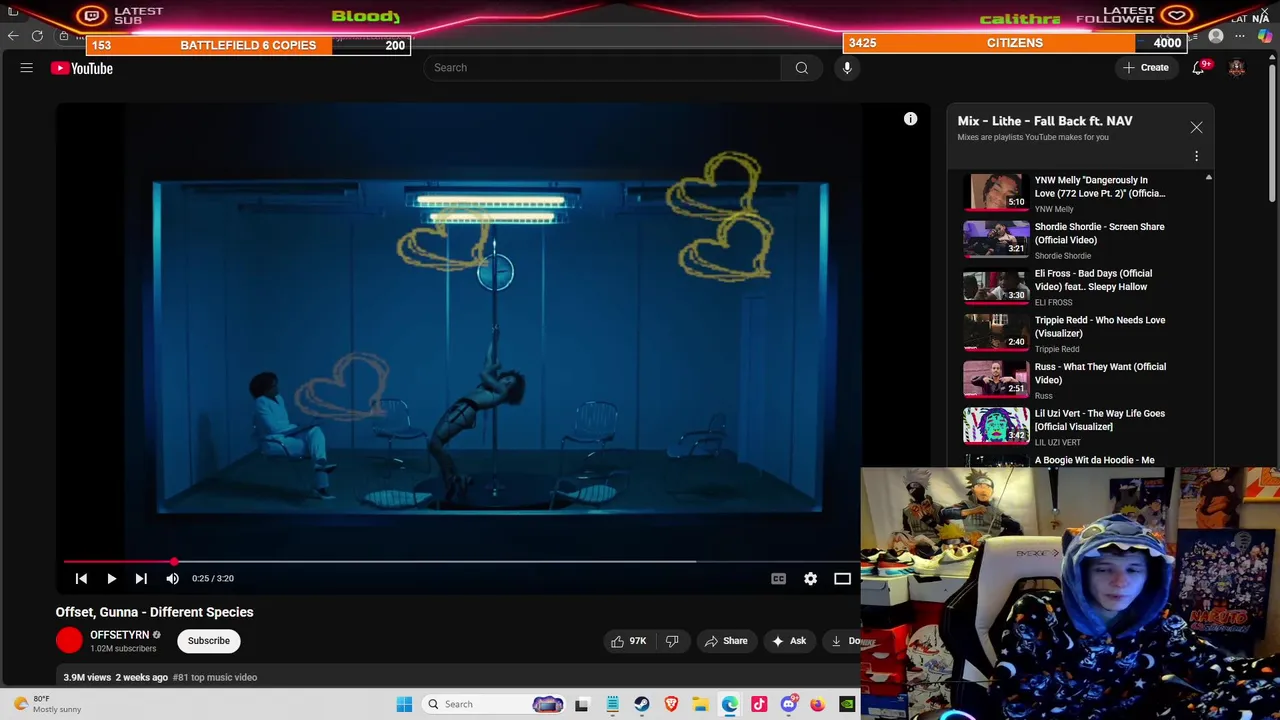Play YNW Melly Dangerously In Love thumbnail
The height and width of the screenshot is (720, 1280).
tap(996, 192)
